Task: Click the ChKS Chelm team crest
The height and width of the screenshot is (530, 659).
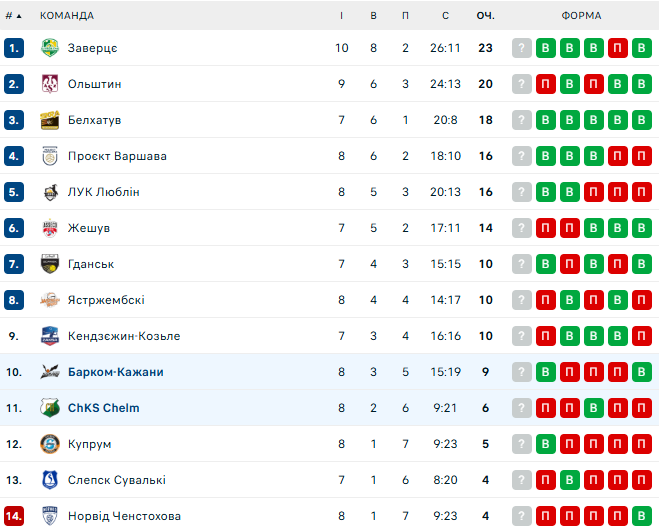Action: click(50, 408)
